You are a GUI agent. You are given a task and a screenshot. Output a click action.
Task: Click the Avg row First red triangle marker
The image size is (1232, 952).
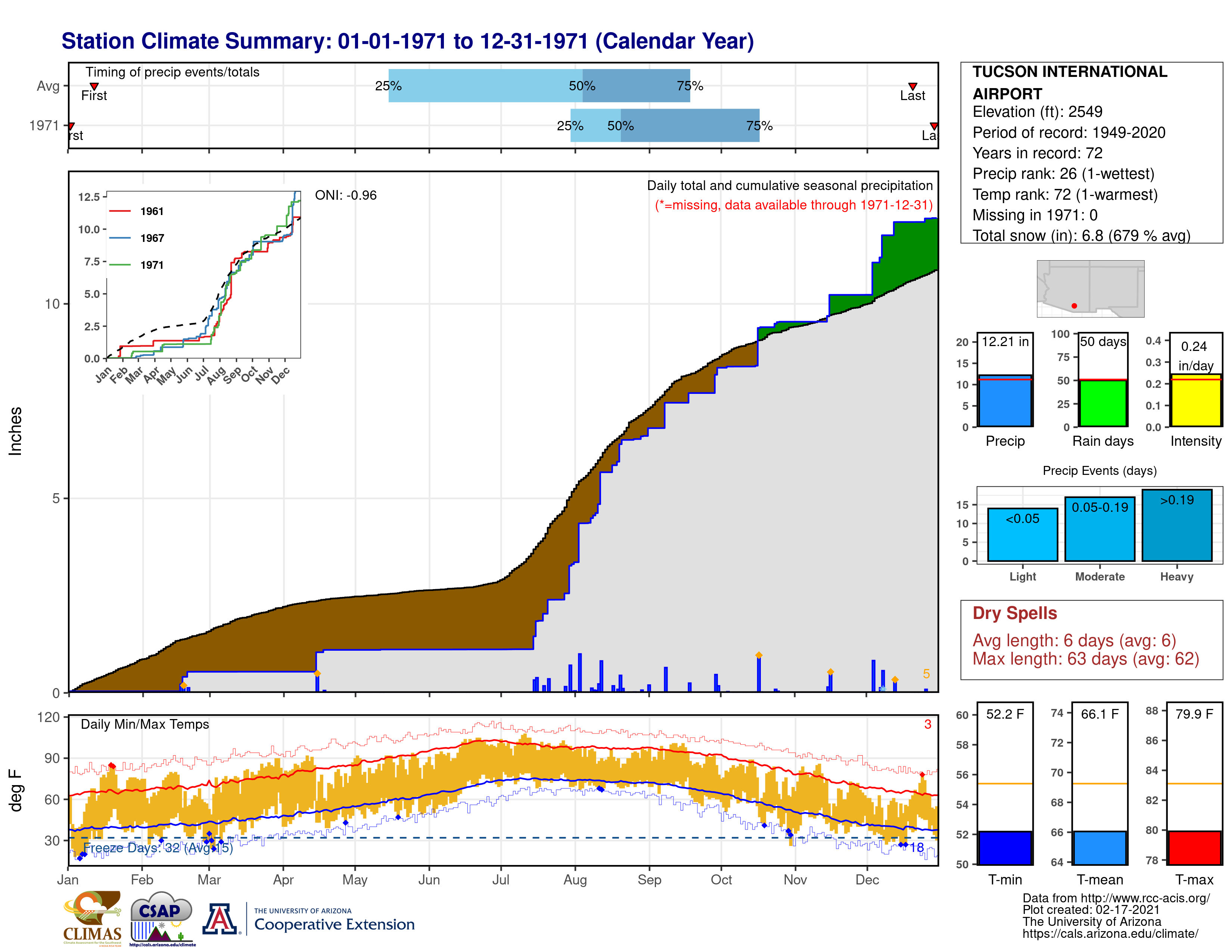(x=94, y=86)
